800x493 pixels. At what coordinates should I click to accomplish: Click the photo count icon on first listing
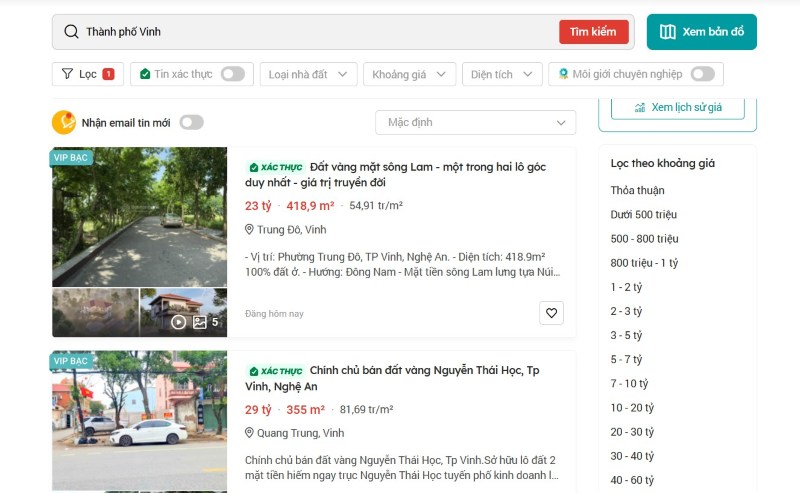coord(199,322)
